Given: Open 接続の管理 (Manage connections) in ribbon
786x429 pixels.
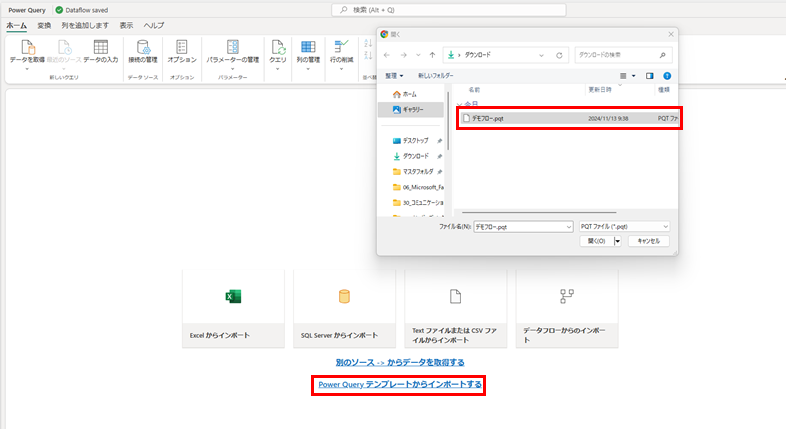Looking at the screenshot, I should point(143,47).
